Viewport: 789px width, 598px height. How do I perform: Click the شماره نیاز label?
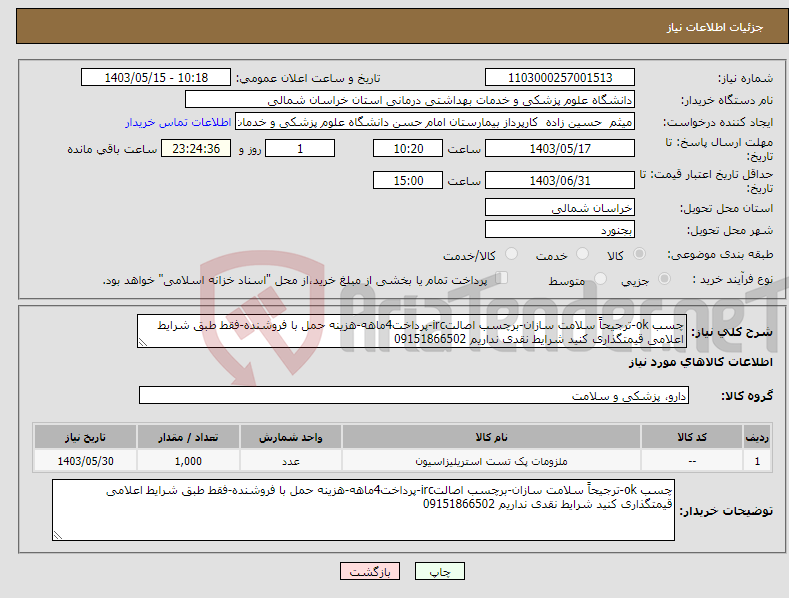pos(745,79)
